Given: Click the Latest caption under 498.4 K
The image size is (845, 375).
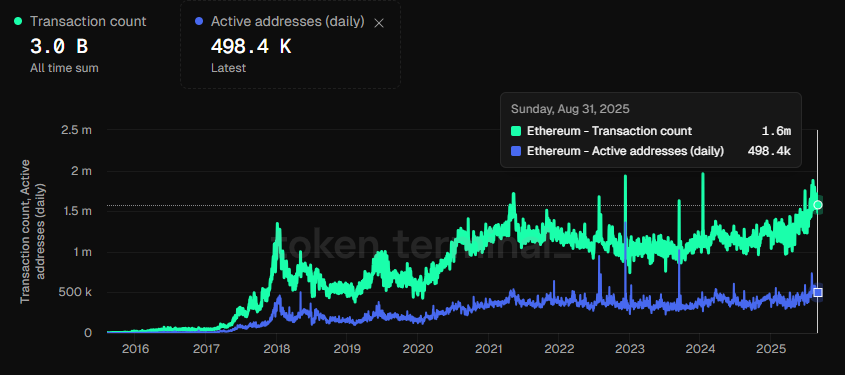Looking at the screenshot, I should (x=228, y=68).
